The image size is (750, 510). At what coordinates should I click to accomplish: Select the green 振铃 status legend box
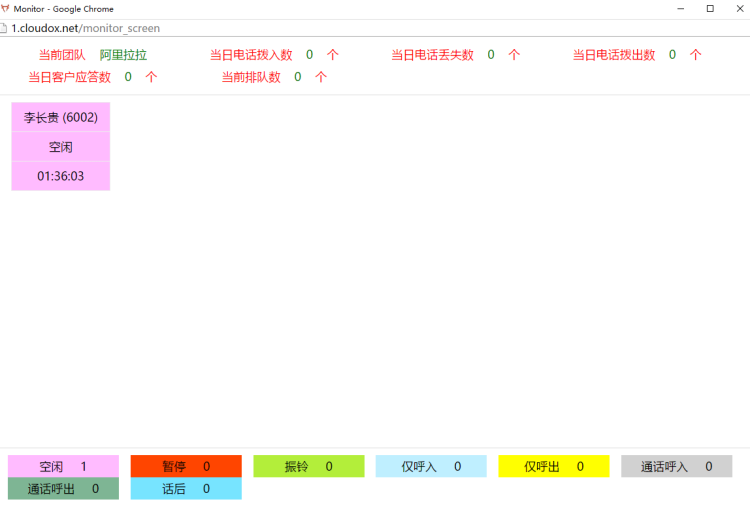pos(308,467)
